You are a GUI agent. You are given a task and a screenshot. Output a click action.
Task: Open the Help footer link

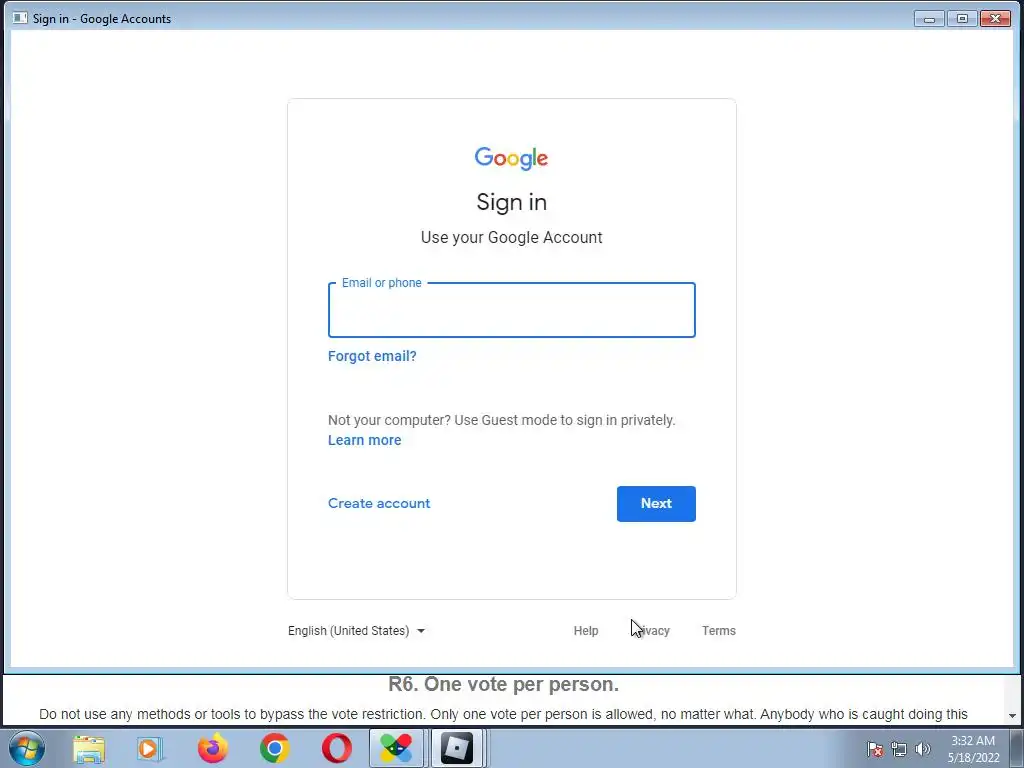(x=586, y=631)
